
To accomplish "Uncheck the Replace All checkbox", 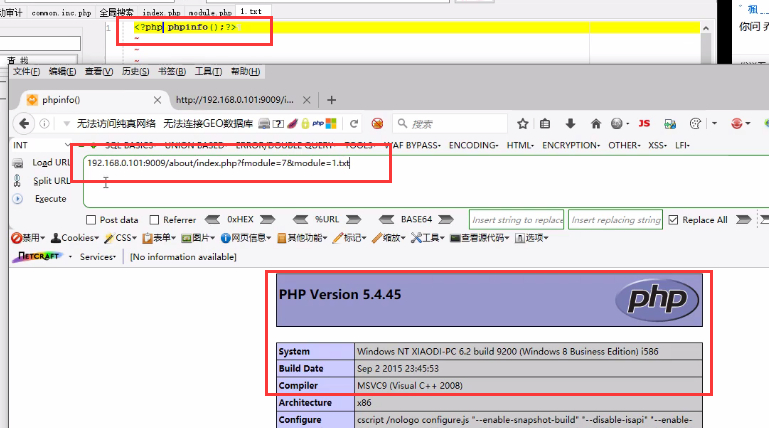I will 673,220.
